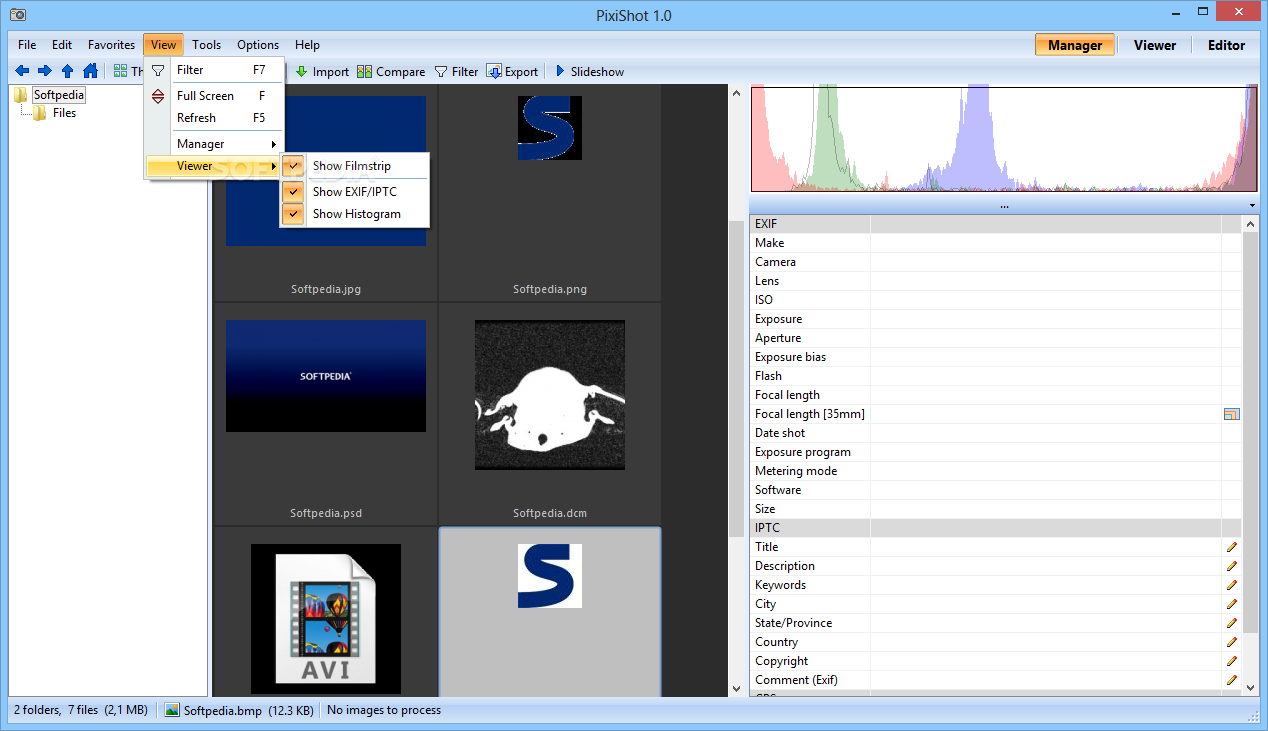Open the Help menu
The width and height of the screenshot is (1268, 731).
tap(308, 45)
